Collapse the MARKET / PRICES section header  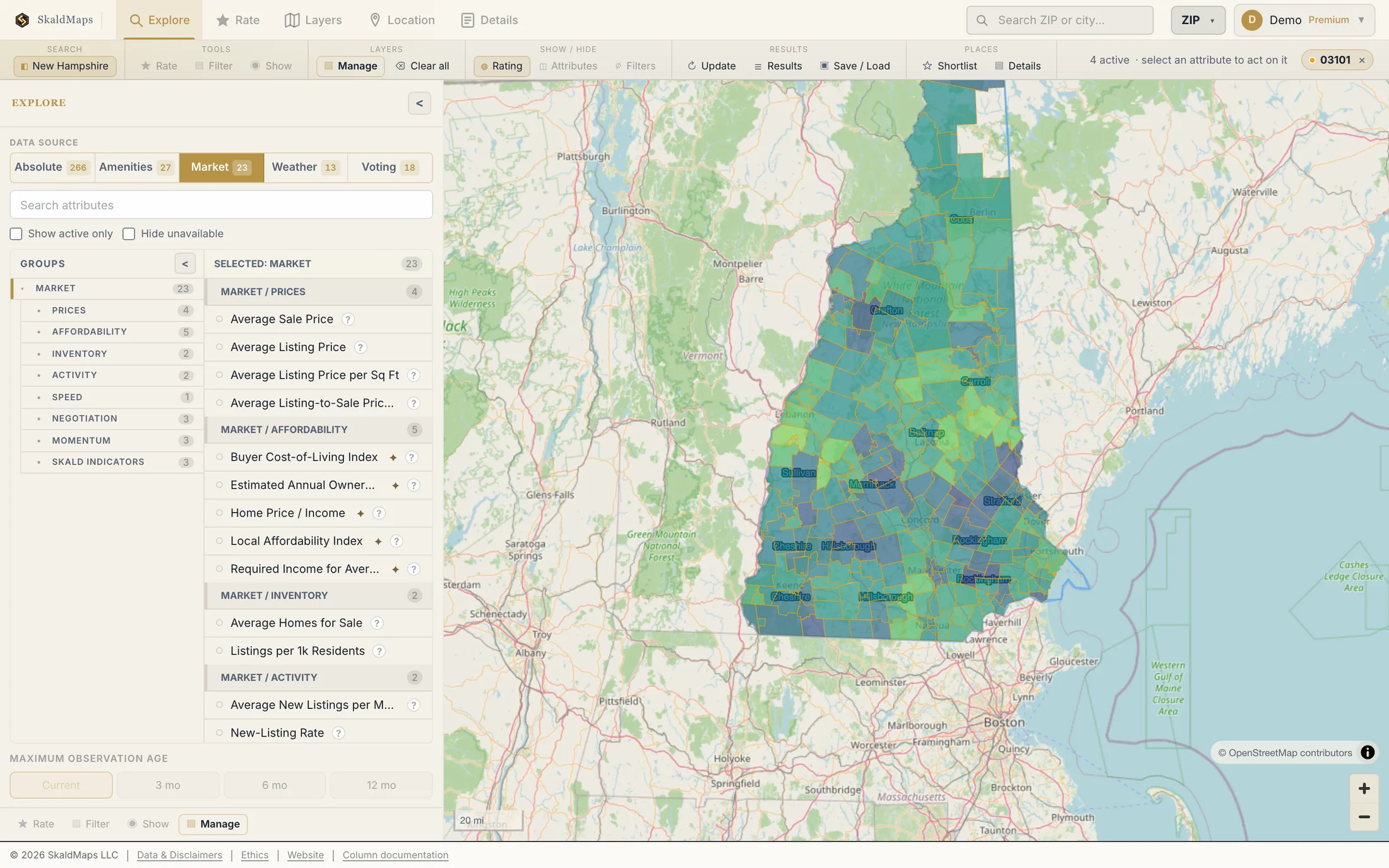(x=318, y=292)
